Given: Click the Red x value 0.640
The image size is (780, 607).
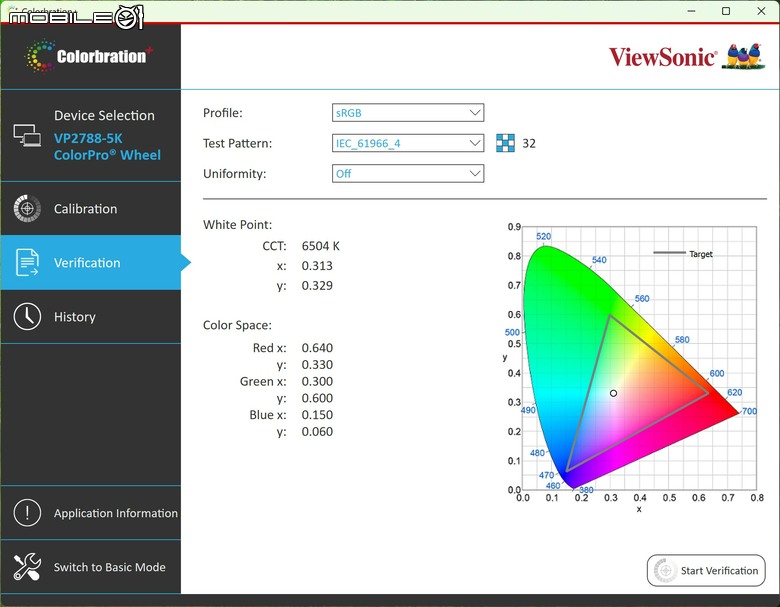Looking at the screenshot, I should [x=317, y=348].
